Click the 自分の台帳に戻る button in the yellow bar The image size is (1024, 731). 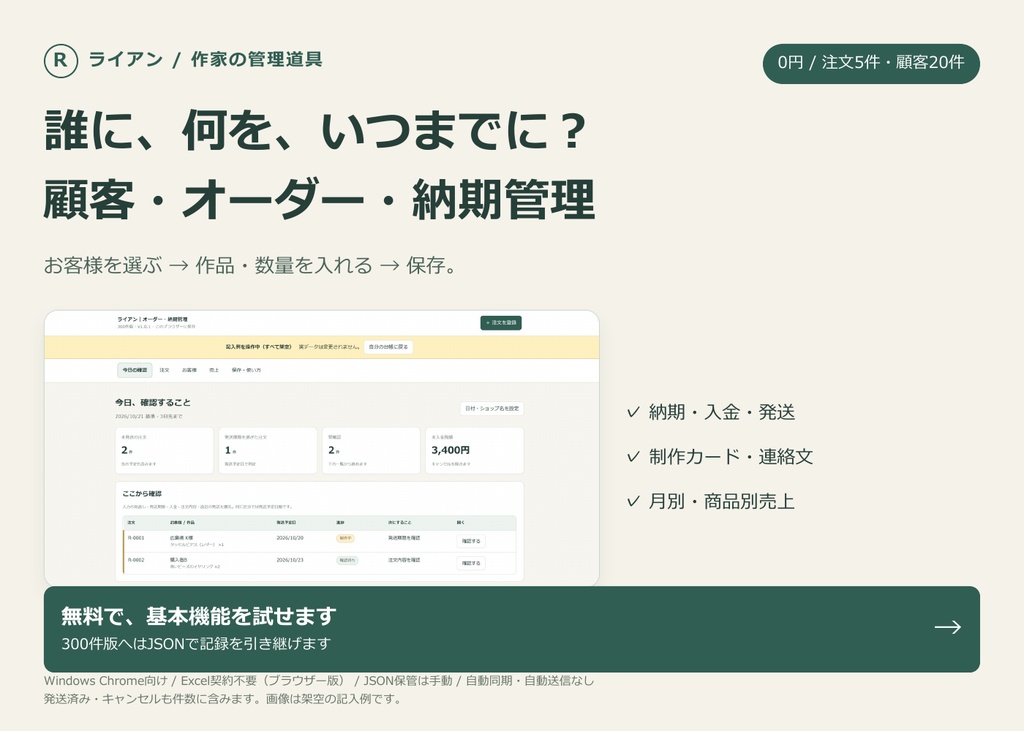point(388,347)
